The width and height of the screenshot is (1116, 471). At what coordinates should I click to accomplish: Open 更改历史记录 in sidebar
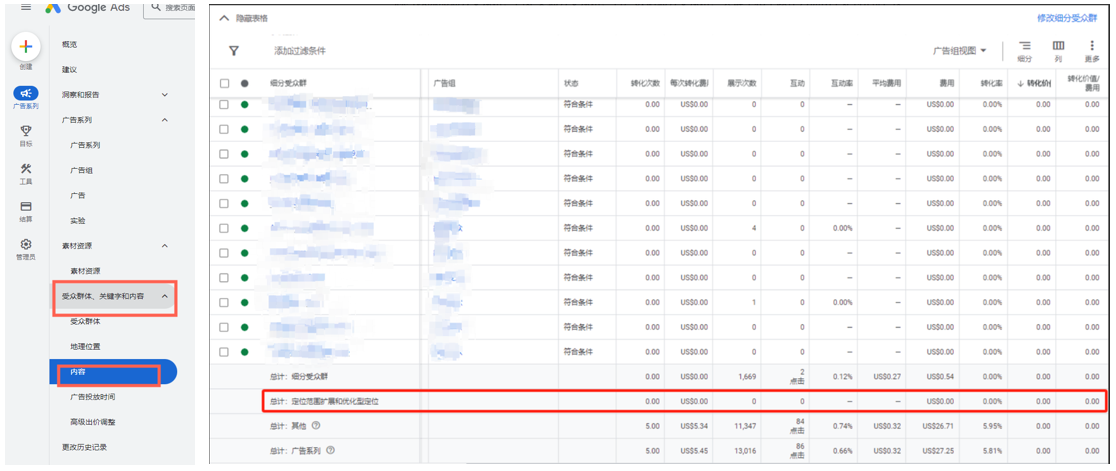tap(85, 448)
